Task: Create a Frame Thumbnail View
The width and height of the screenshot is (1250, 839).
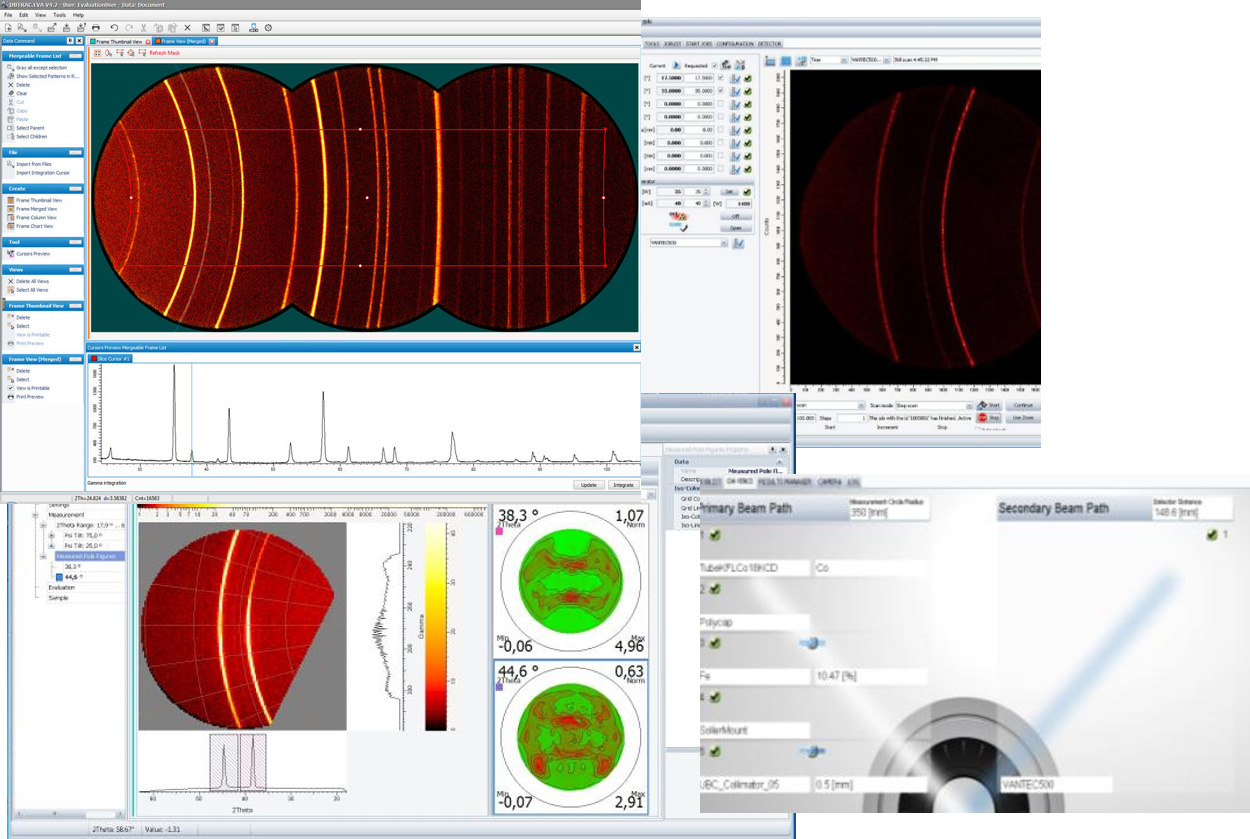Action: pyautogui.click(x=36, y=200)
